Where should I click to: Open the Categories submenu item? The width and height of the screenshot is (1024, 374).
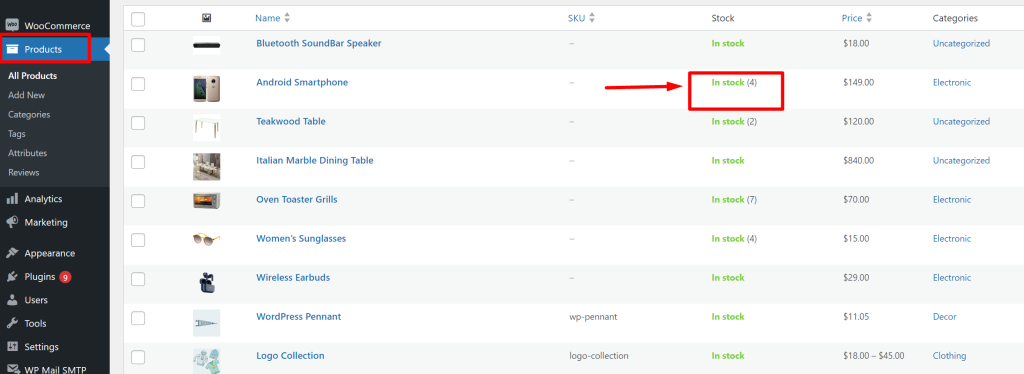29,114
